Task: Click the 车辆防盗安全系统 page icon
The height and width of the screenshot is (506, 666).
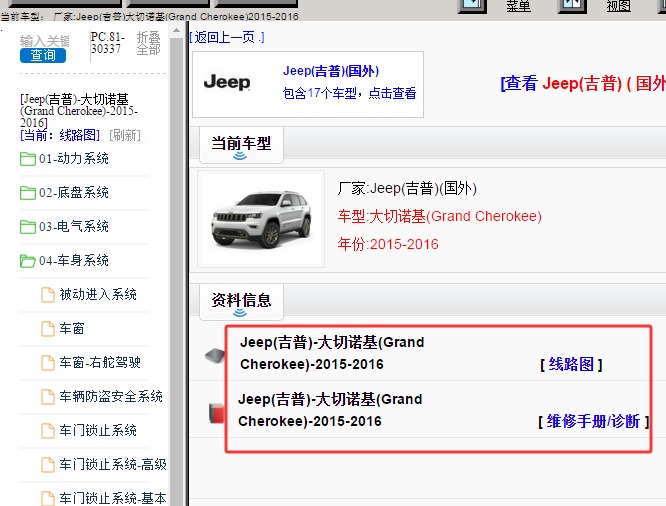Action: [48, 396]
